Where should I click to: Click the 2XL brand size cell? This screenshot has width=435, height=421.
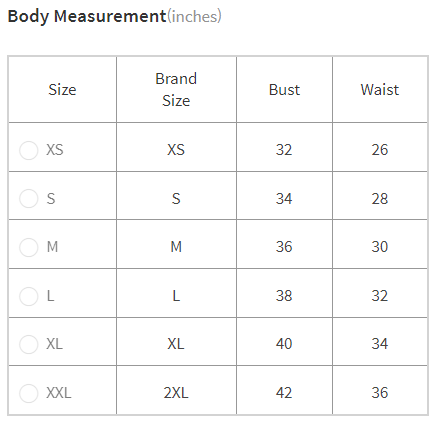(x=176, y=390)
